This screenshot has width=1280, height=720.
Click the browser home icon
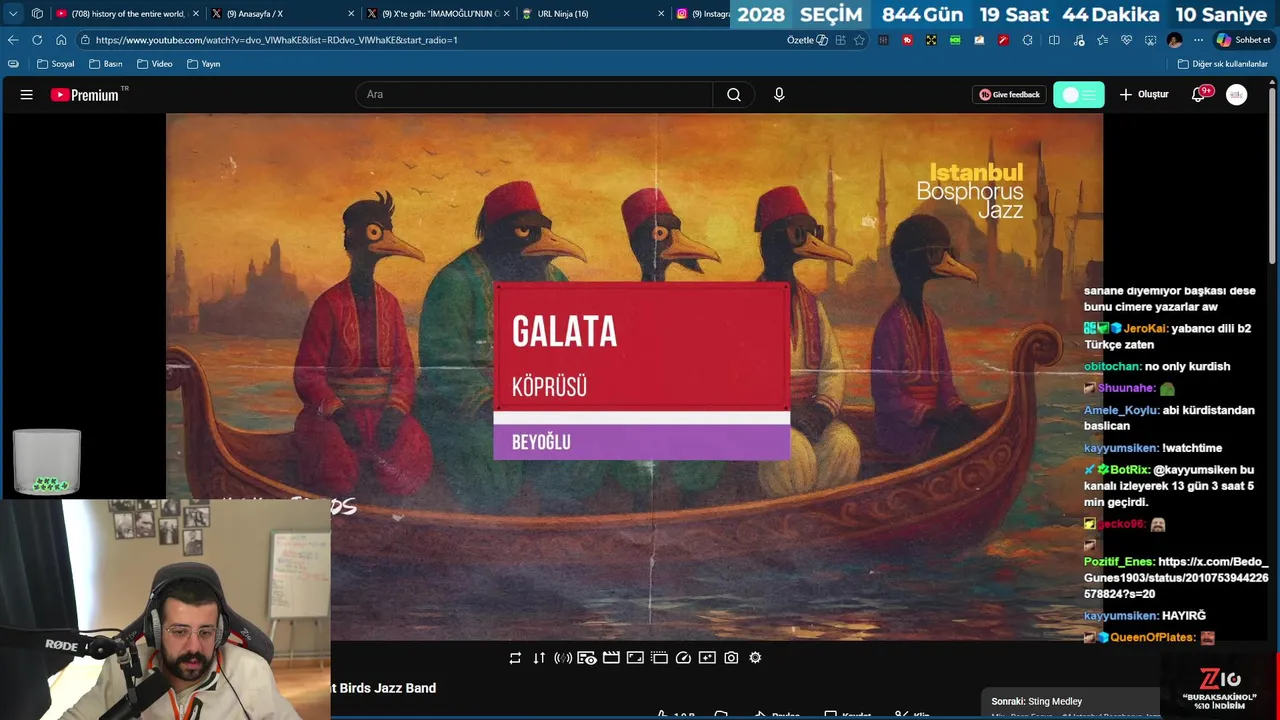(x=61, y=40)
